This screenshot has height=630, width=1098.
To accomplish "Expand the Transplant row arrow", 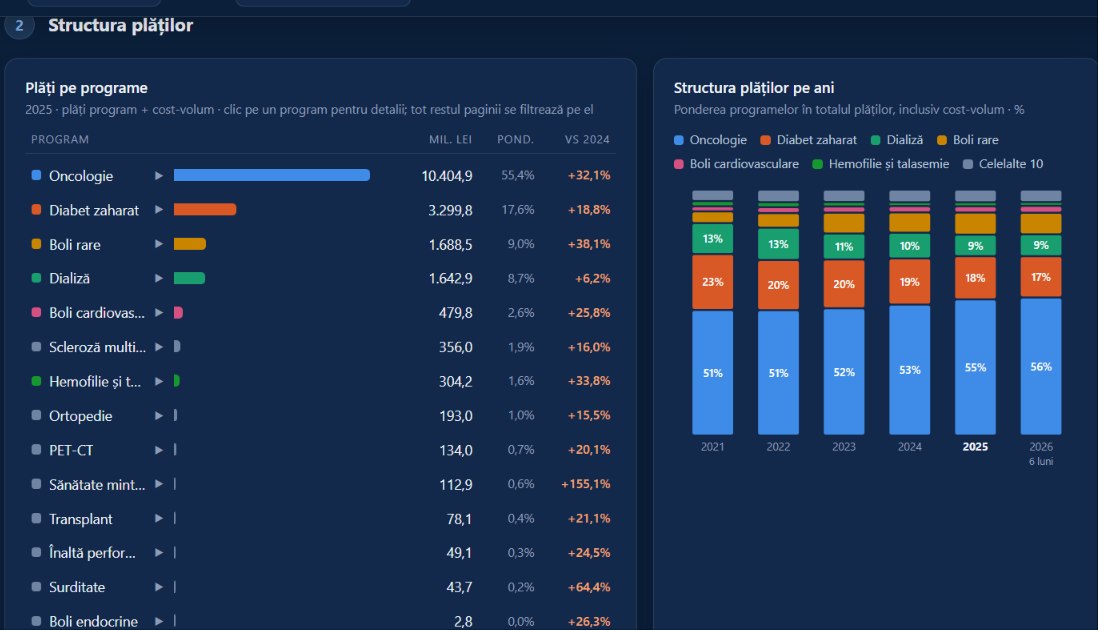I will click(x=159, y=519).
